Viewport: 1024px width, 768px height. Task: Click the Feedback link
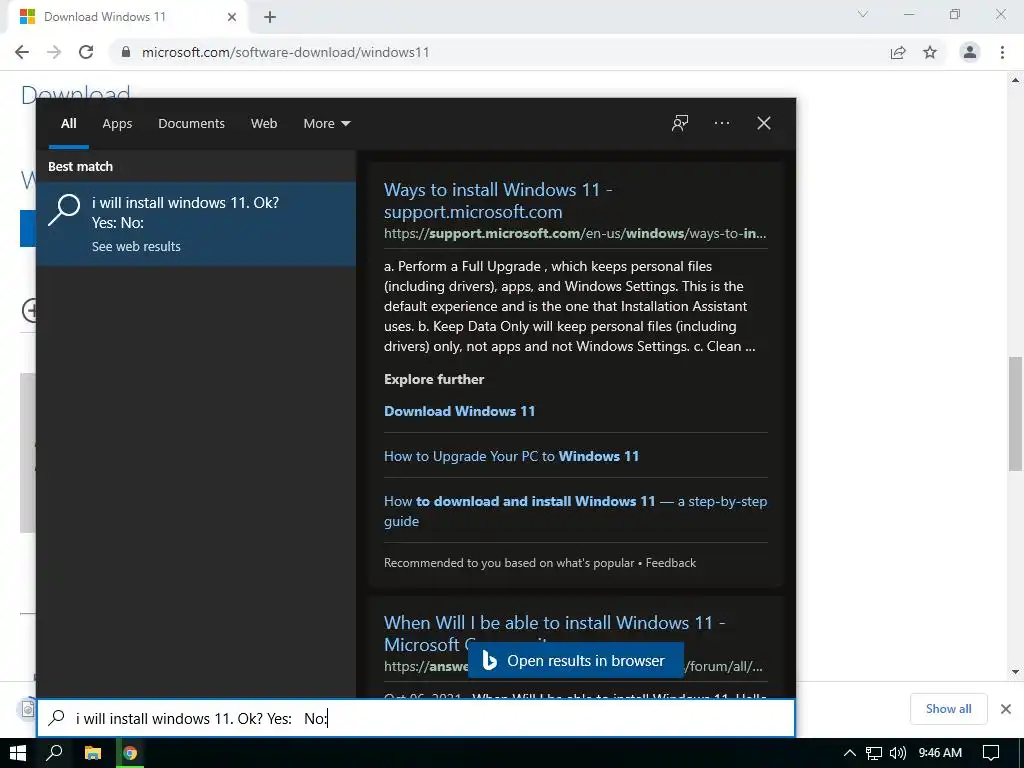click(x=671, y=563)
